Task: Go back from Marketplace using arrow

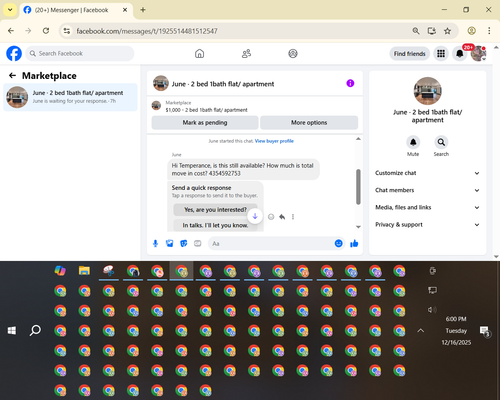Action: click(x=12, y=76)
